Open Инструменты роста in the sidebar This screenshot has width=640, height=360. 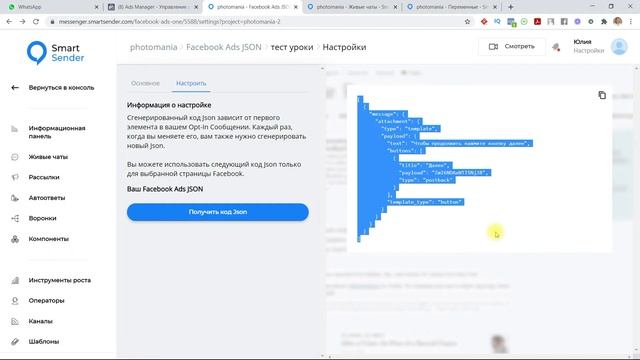[60, 280]
